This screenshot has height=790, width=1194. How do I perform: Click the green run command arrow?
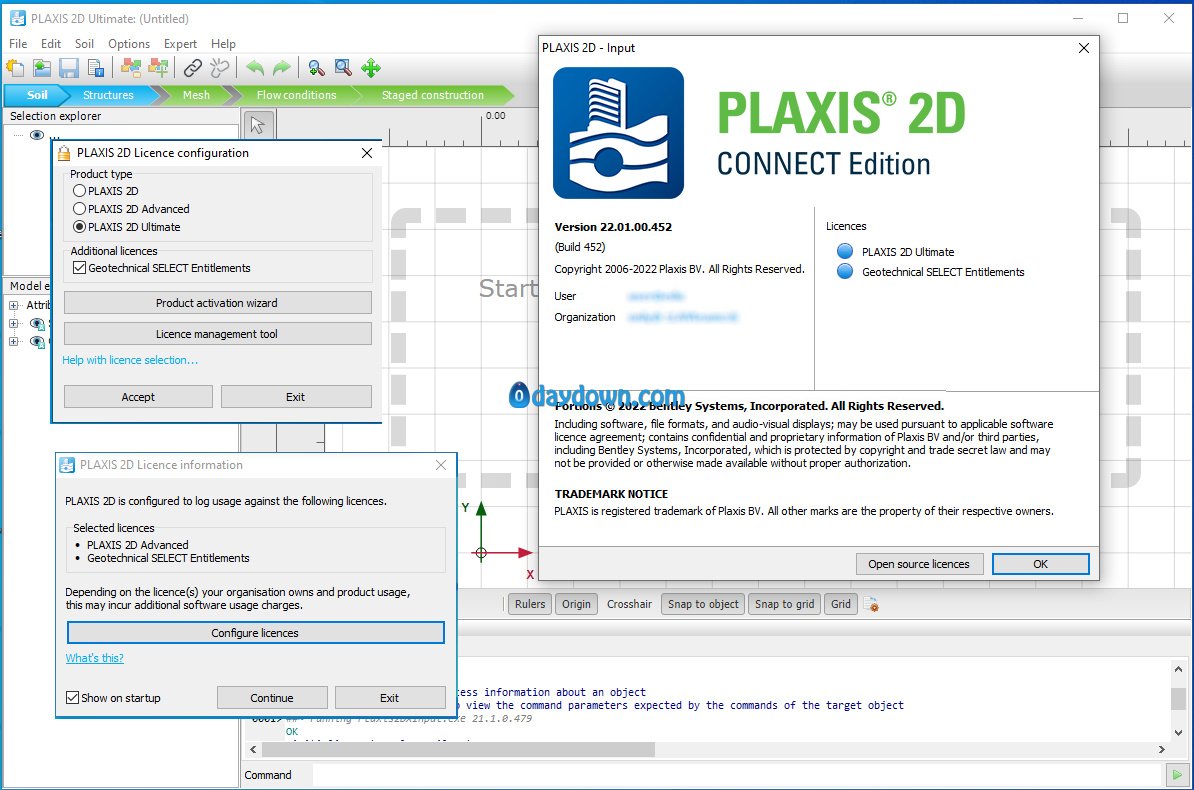[x=1177, y=776]
